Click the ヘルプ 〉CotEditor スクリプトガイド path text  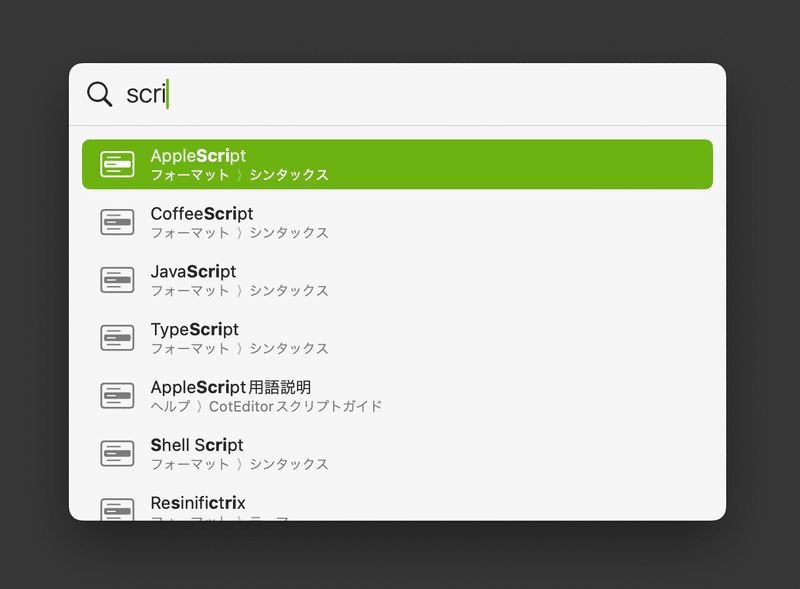(x=266, y=407)
